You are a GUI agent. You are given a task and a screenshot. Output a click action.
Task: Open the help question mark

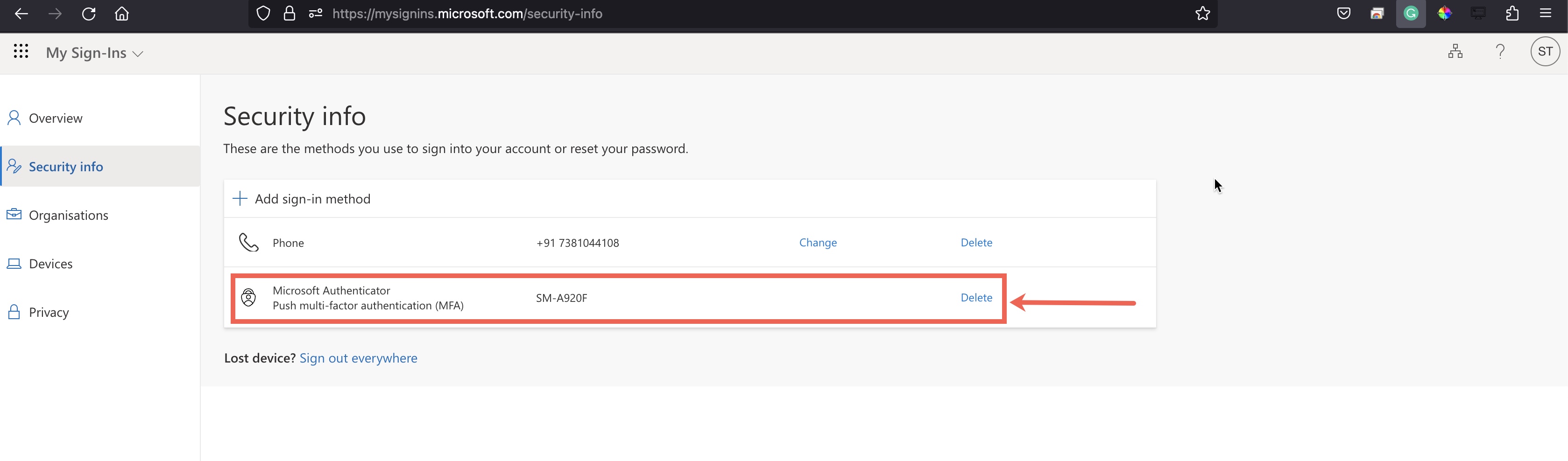(x=1500, y=51)
